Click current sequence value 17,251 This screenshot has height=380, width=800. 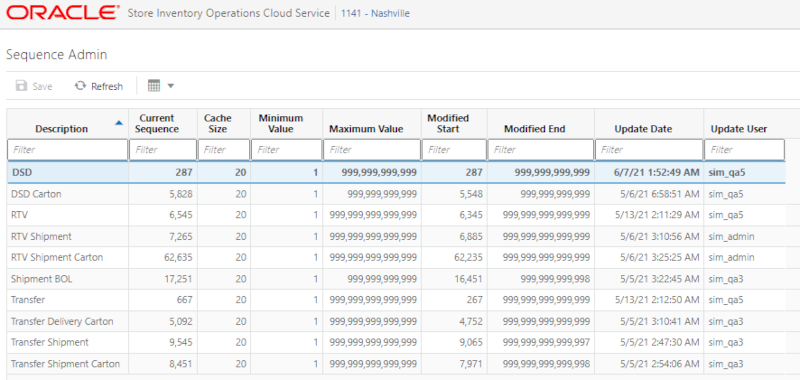point(179,279)
